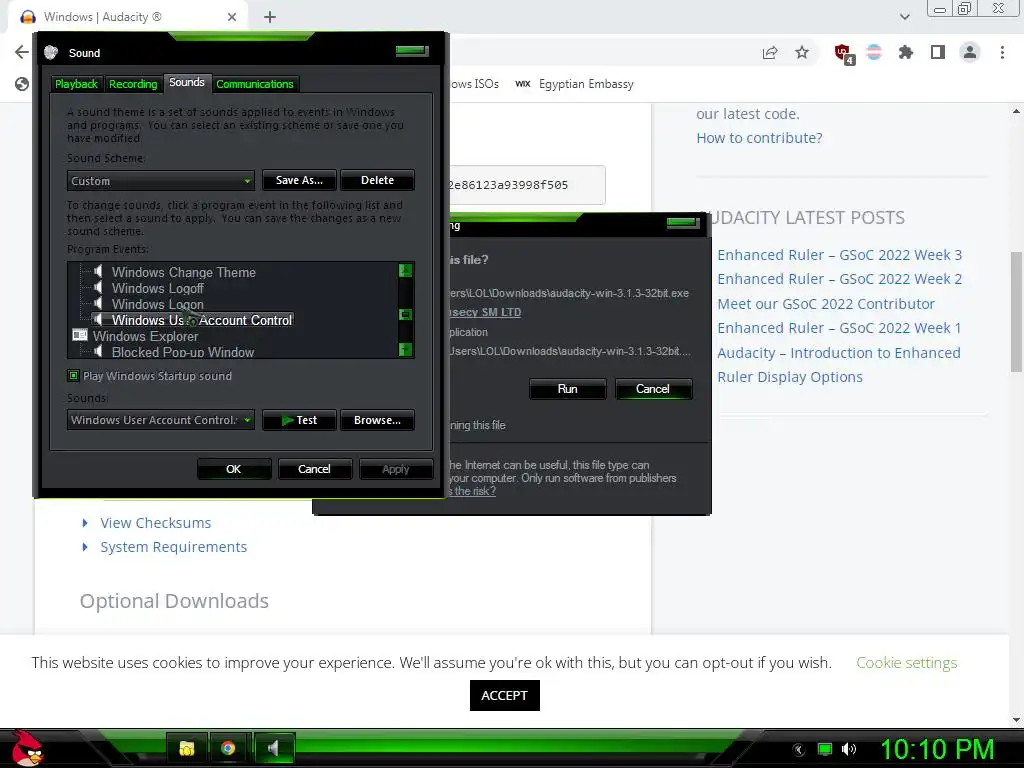Viewport: 1024px width, 768px height.
Task: Click the Program Events scrollbar thumb
Action: pyautogui.click(x=406, y=314)
